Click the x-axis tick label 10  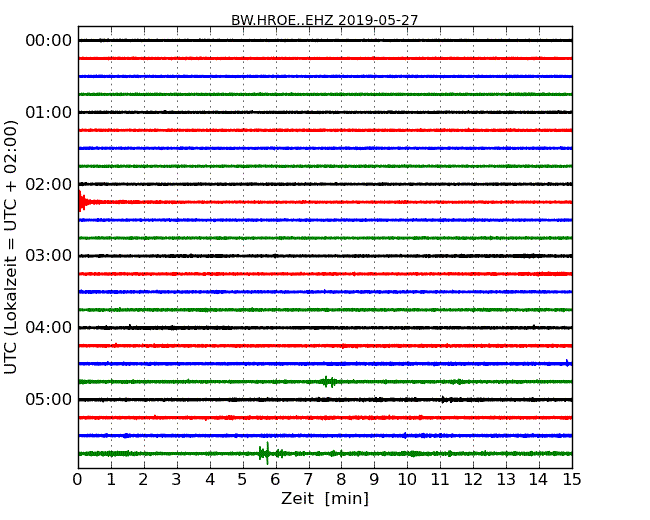pyautogui.click(x=407, y=480)
